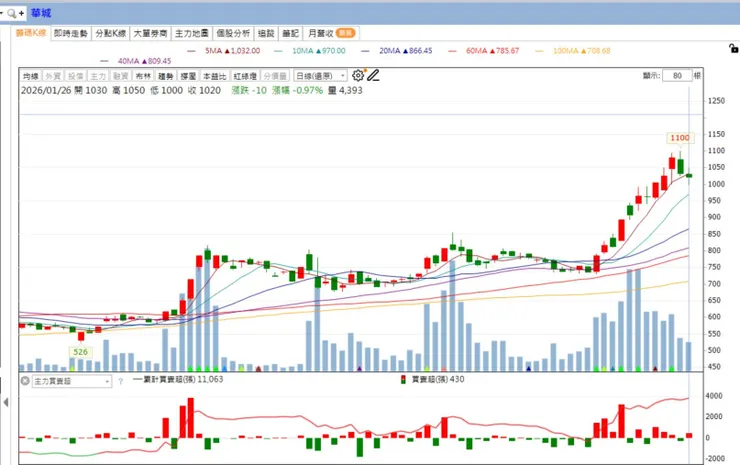Toggle the 分價量 volume profile button
This screenshot has height=465, width=740.
pos(275,76)
